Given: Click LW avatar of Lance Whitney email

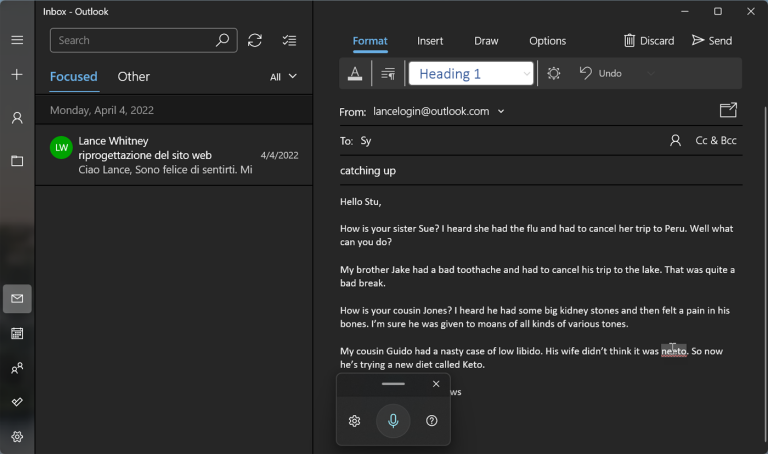Looking at the screenshot, I should [61, 147].
